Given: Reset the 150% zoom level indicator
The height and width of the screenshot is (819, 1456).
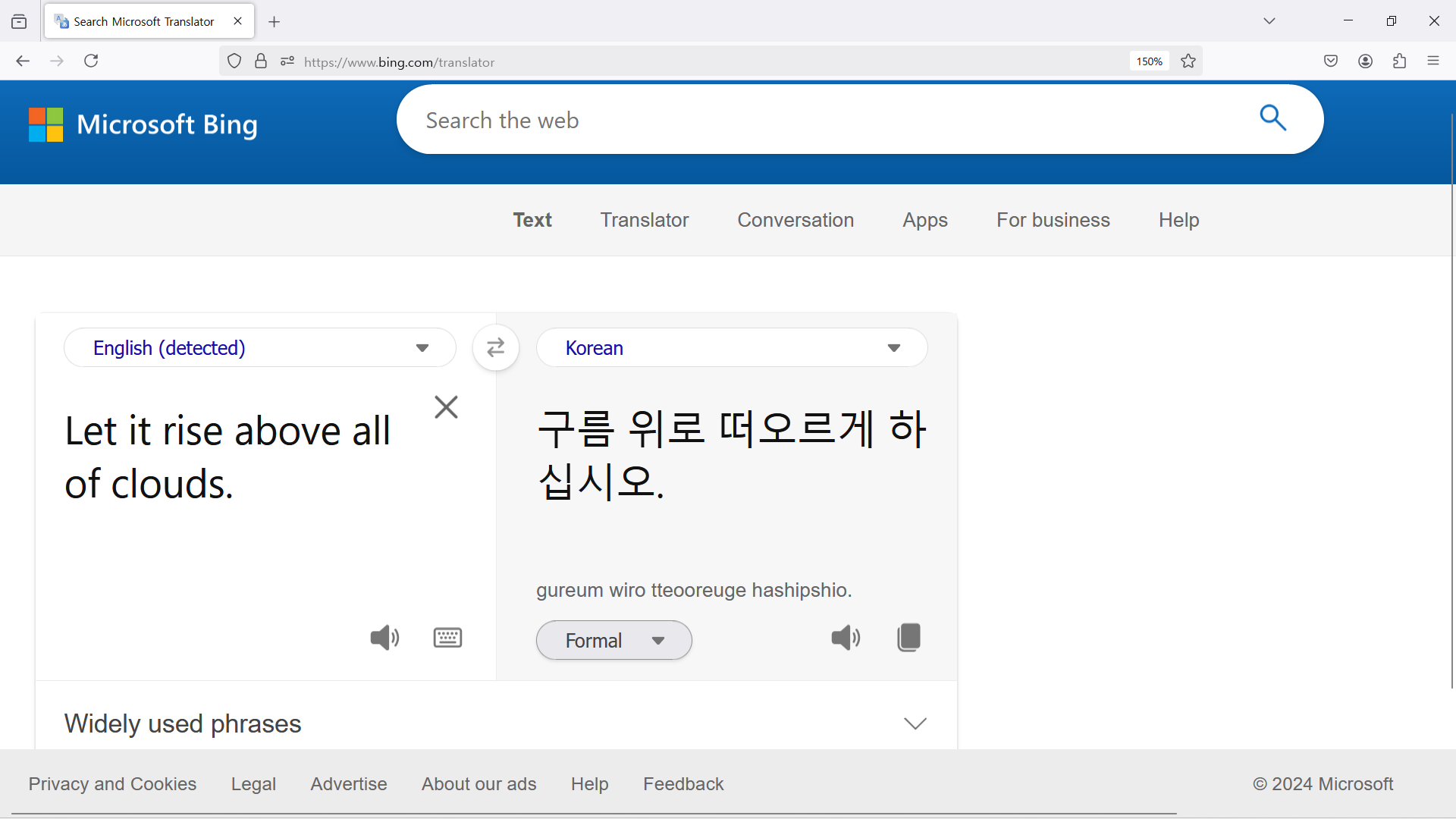Looking at the screenshot, I should point(1149,61).
